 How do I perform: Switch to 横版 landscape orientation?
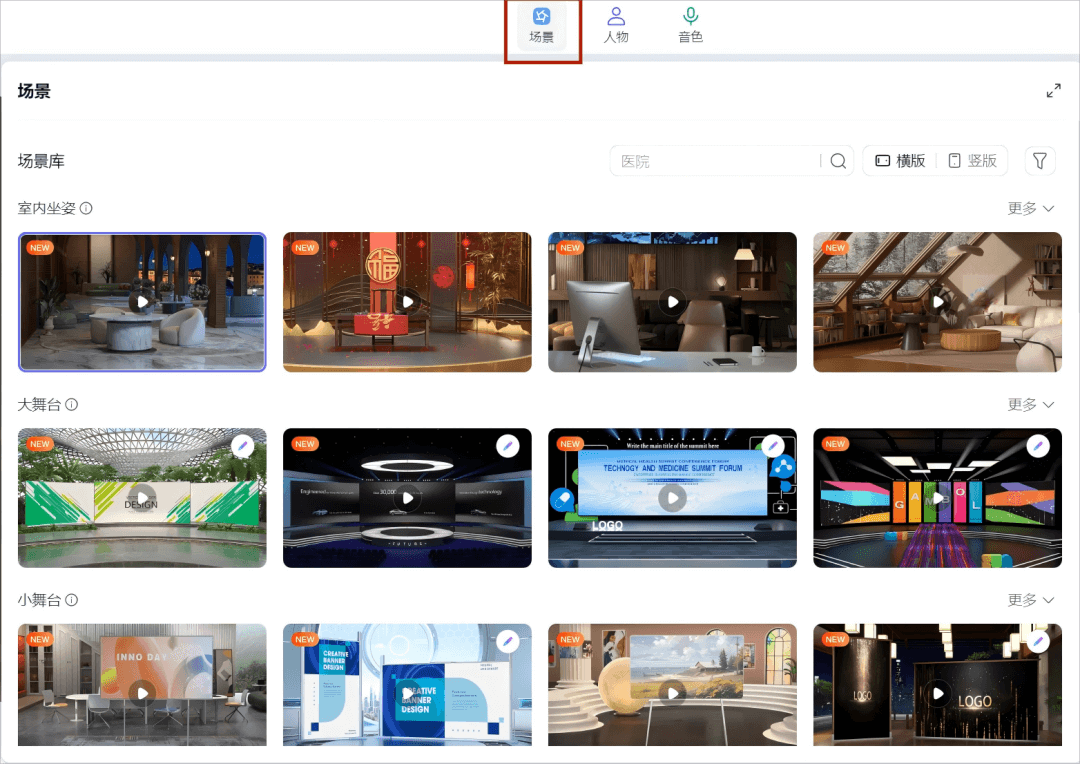(x=900, y=161)
